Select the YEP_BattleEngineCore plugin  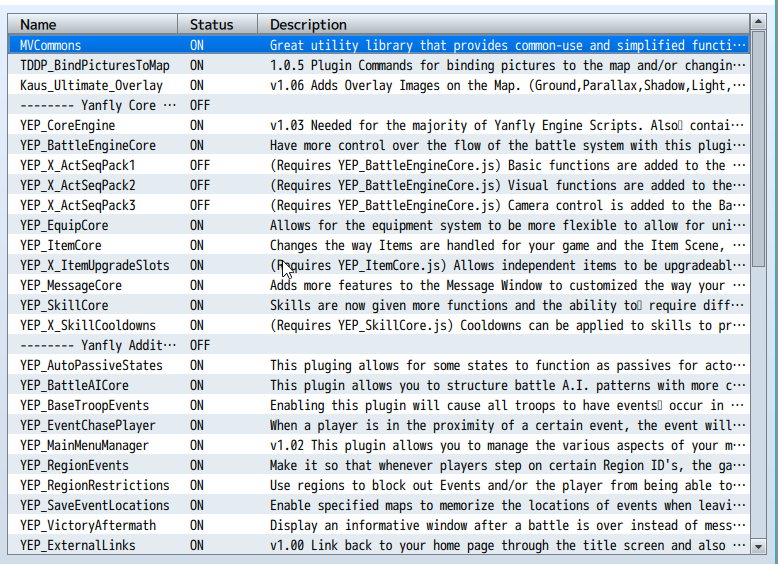tap(379, 145)
